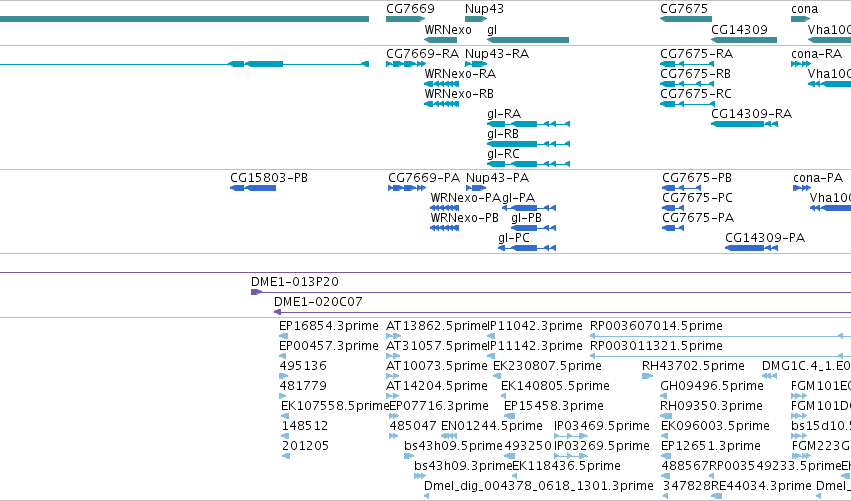Select protein Nup43-PA
The height and width of the screenshot is (501, 851).
(x=498, y=178)
